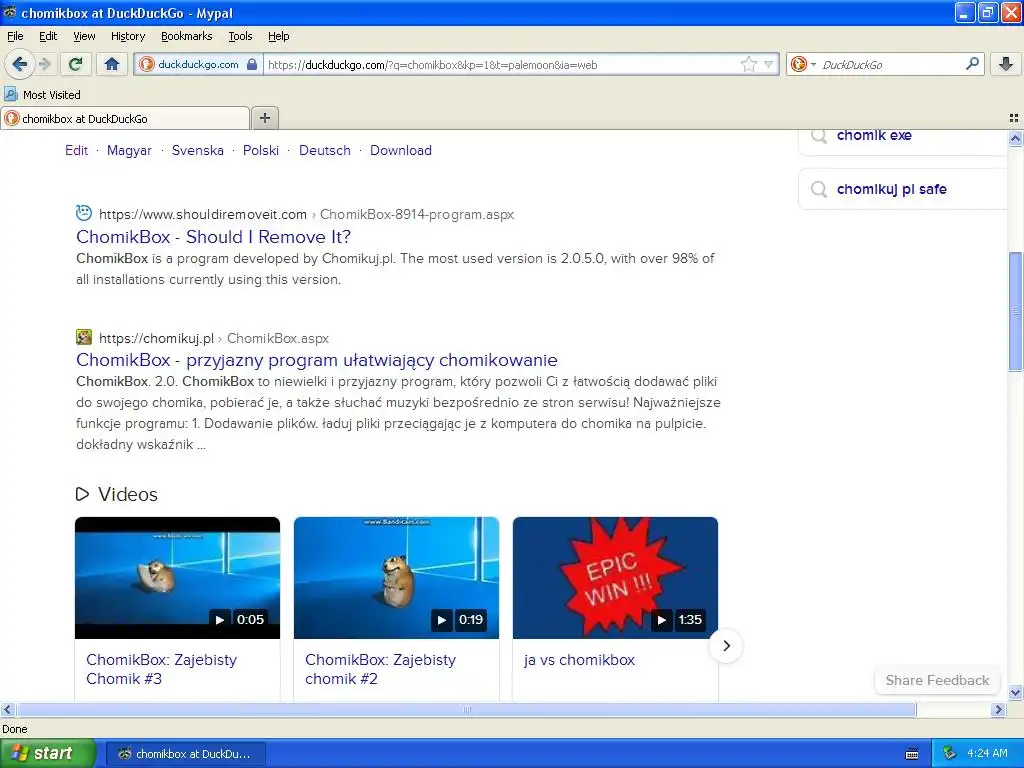The height and width of the screenshot is (768, 1024).
Task: Click the vertical scrollbar up arrow
Action: (x=1015, y=138)
